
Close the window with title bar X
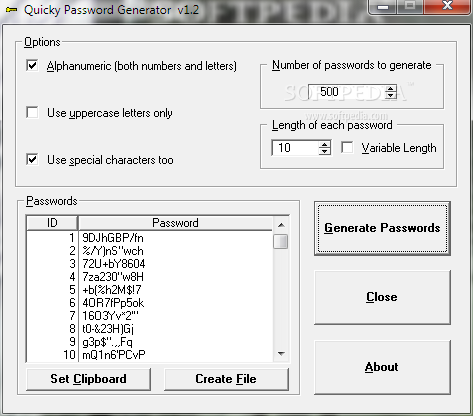click(x=447, y=7)
